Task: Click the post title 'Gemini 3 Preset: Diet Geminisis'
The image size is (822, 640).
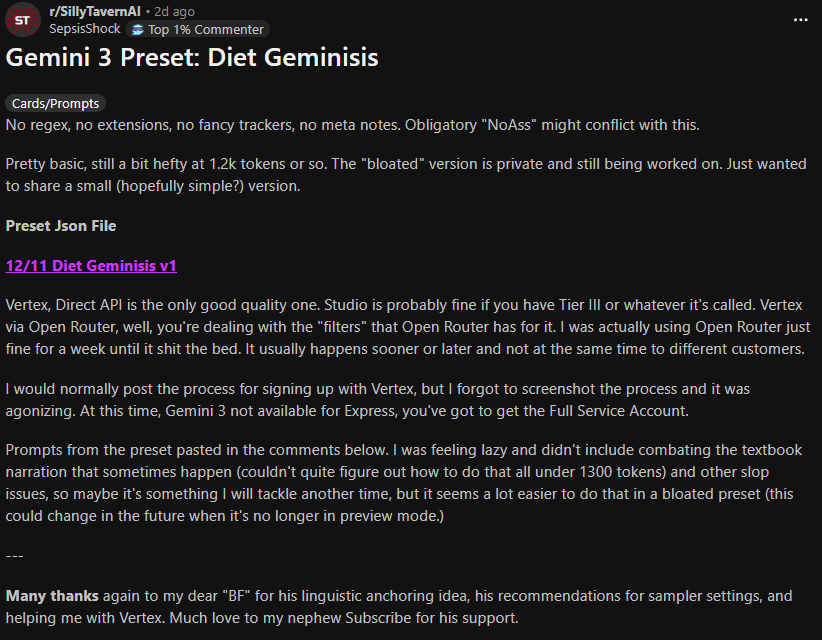Action: click(x=192, y=57)
